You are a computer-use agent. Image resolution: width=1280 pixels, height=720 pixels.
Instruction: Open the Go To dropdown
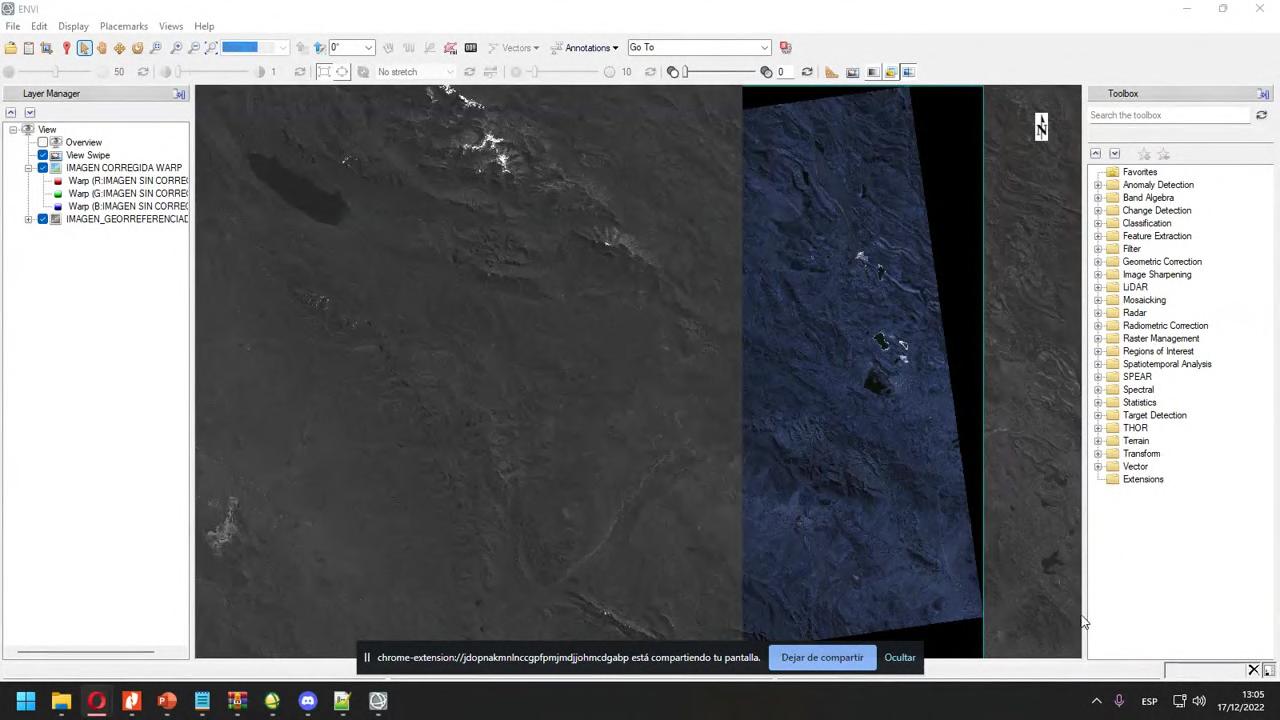point(764,48)
